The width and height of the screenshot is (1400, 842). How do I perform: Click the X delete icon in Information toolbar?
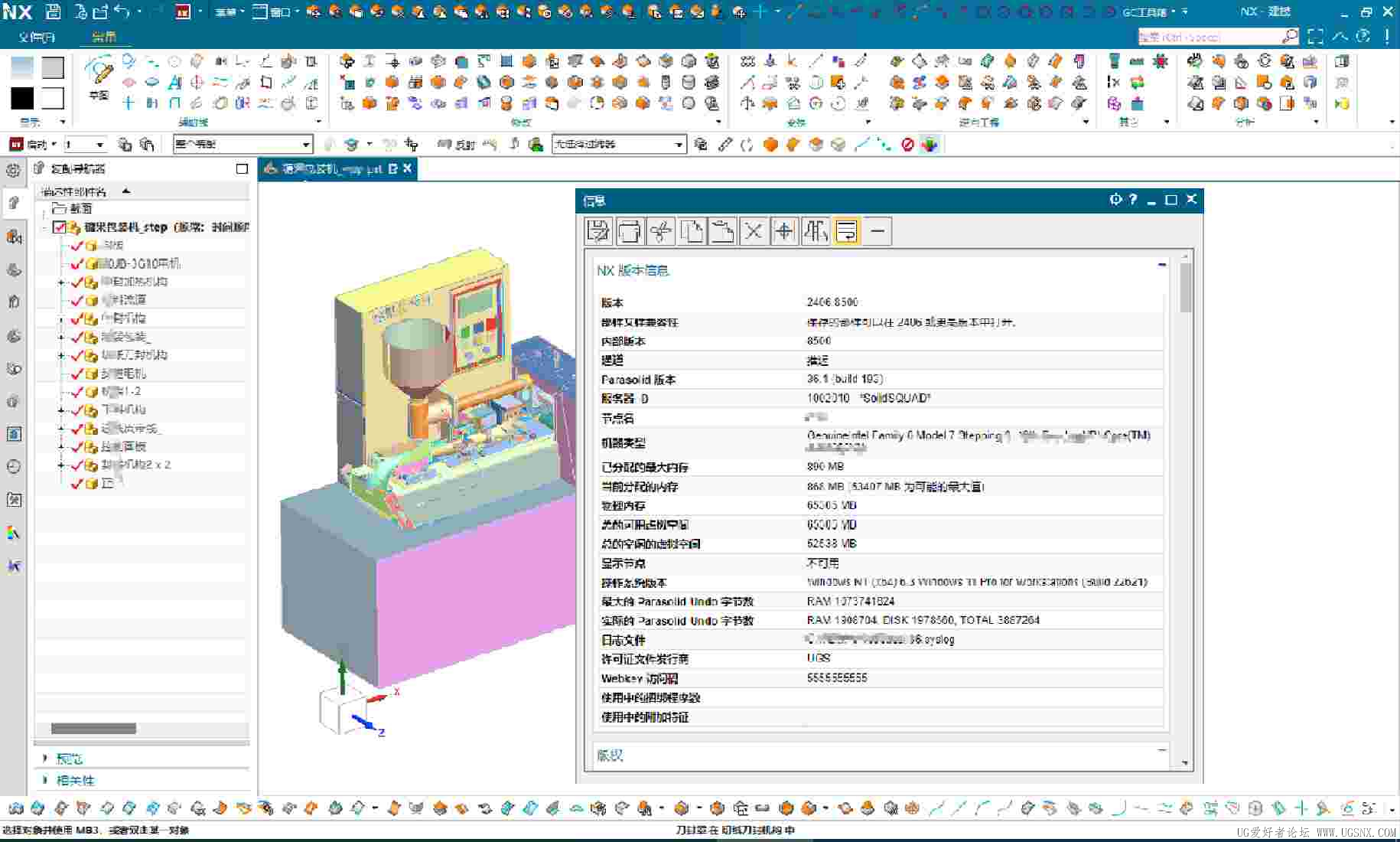point(754,230)
